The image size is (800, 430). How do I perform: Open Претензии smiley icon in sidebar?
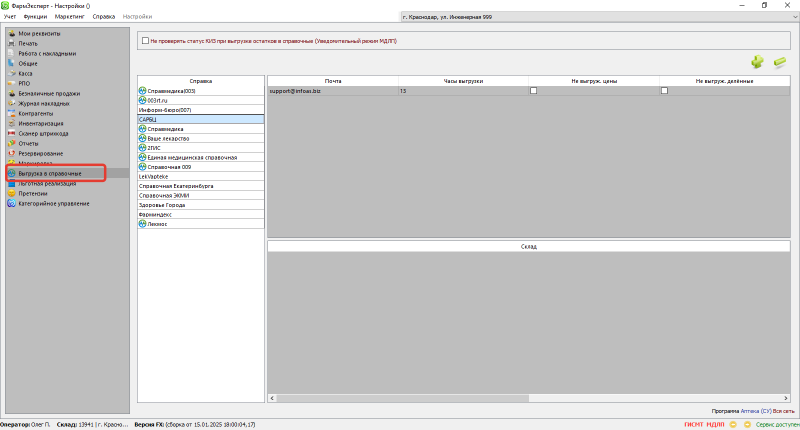(12, 193)
